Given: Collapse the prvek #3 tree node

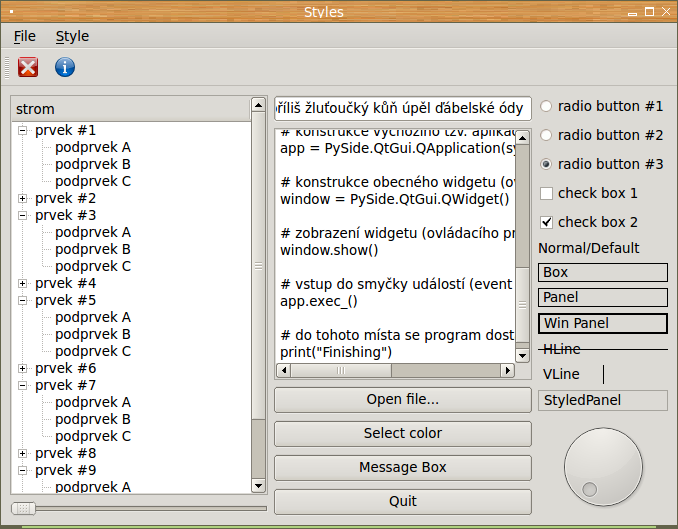Looking at the screenshot, I should (22, 215).
